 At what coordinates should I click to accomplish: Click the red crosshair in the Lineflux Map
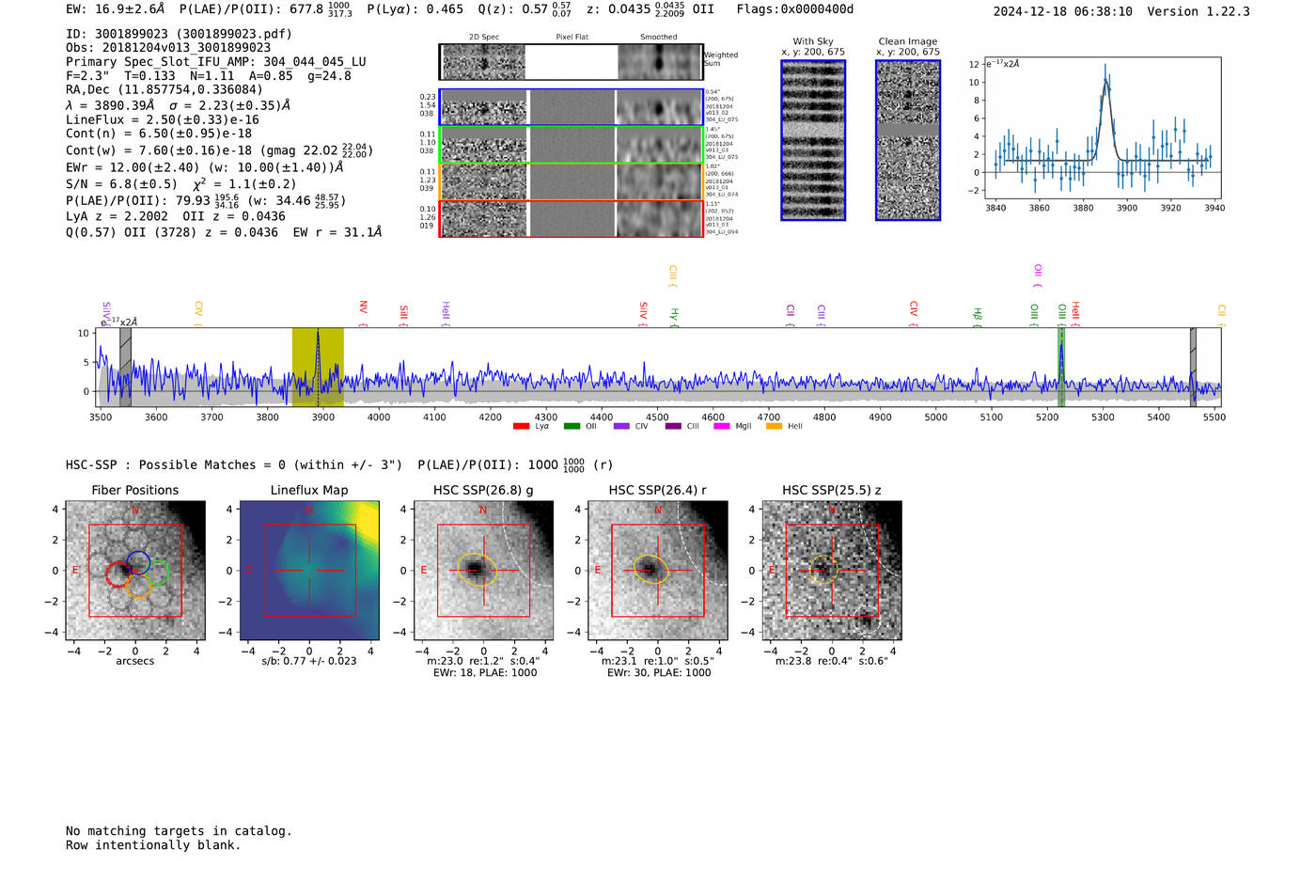click(x=309, y=570)
